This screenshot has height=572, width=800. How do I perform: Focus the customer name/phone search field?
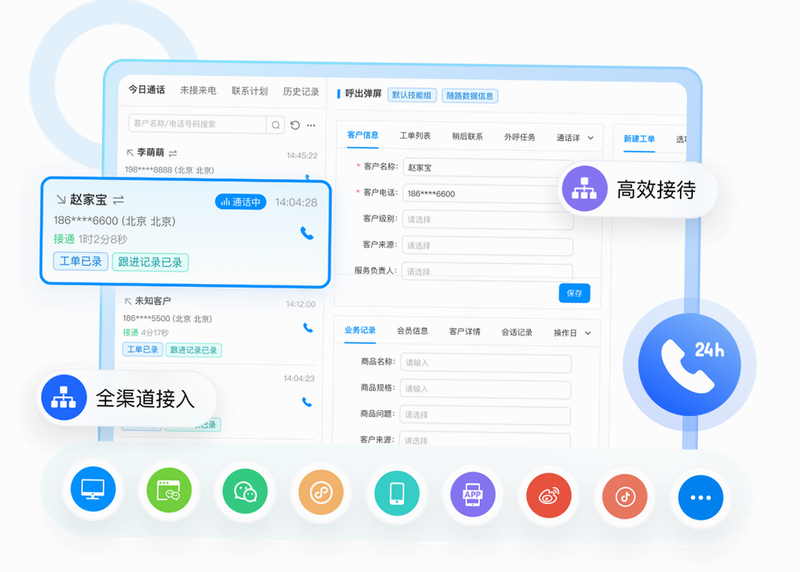pos(197,124)
